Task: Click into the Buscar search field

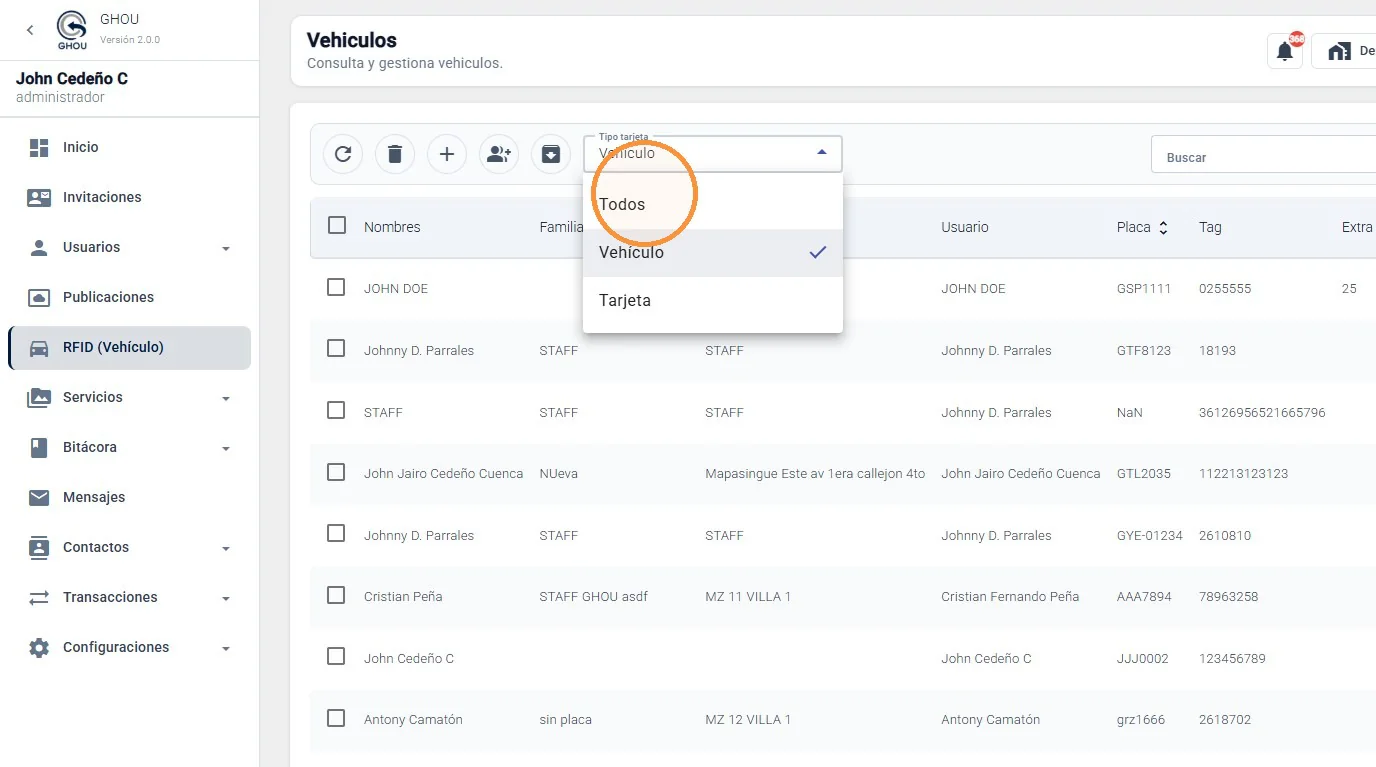Action: [x=1264, y=155]
